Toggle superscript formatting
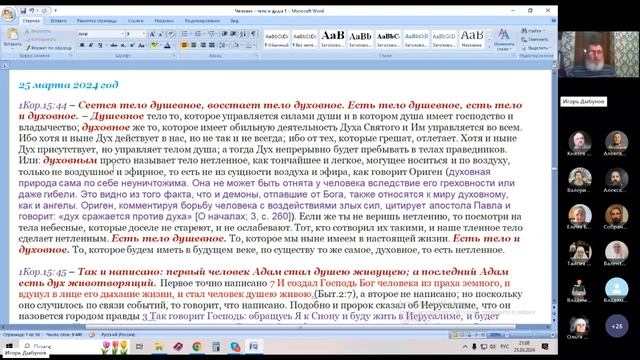This screenshot has height=360, width=640. (x=132, y=45)
